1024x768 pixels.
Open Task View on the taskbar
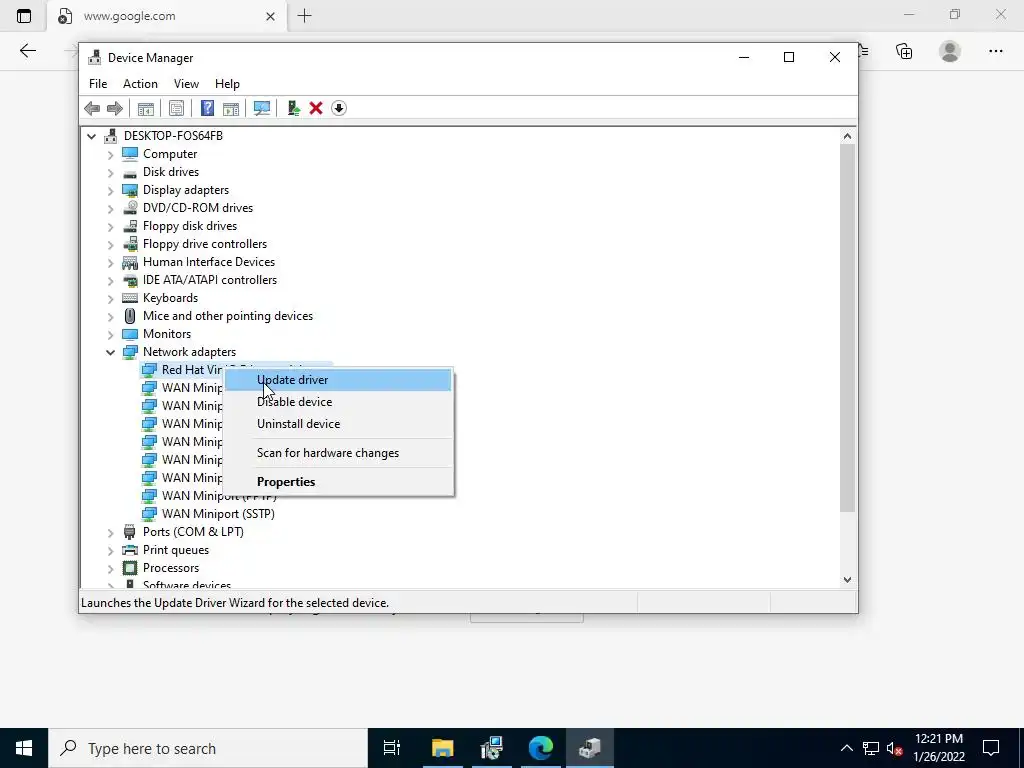click(392, 748)
